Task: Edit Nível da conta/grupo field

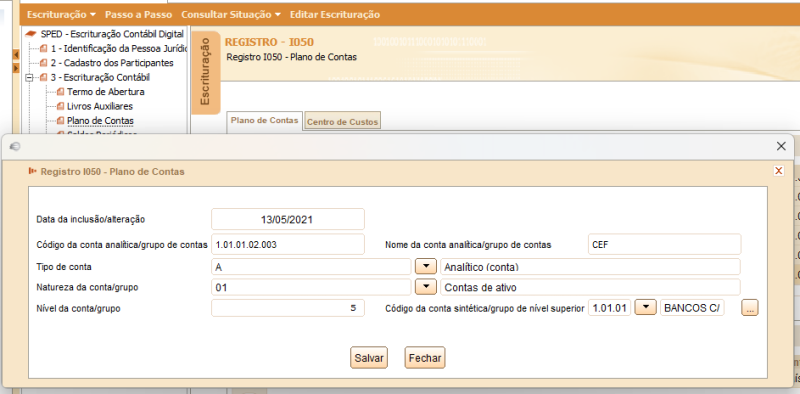Action: [x=288, y=308]
